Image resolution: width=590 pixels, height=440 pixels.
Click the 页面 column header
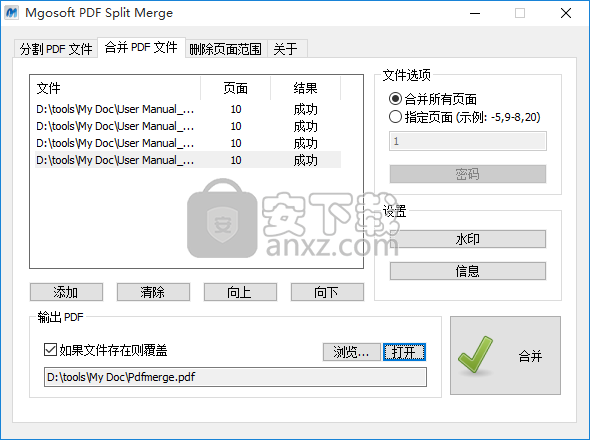tap(236, 88)
